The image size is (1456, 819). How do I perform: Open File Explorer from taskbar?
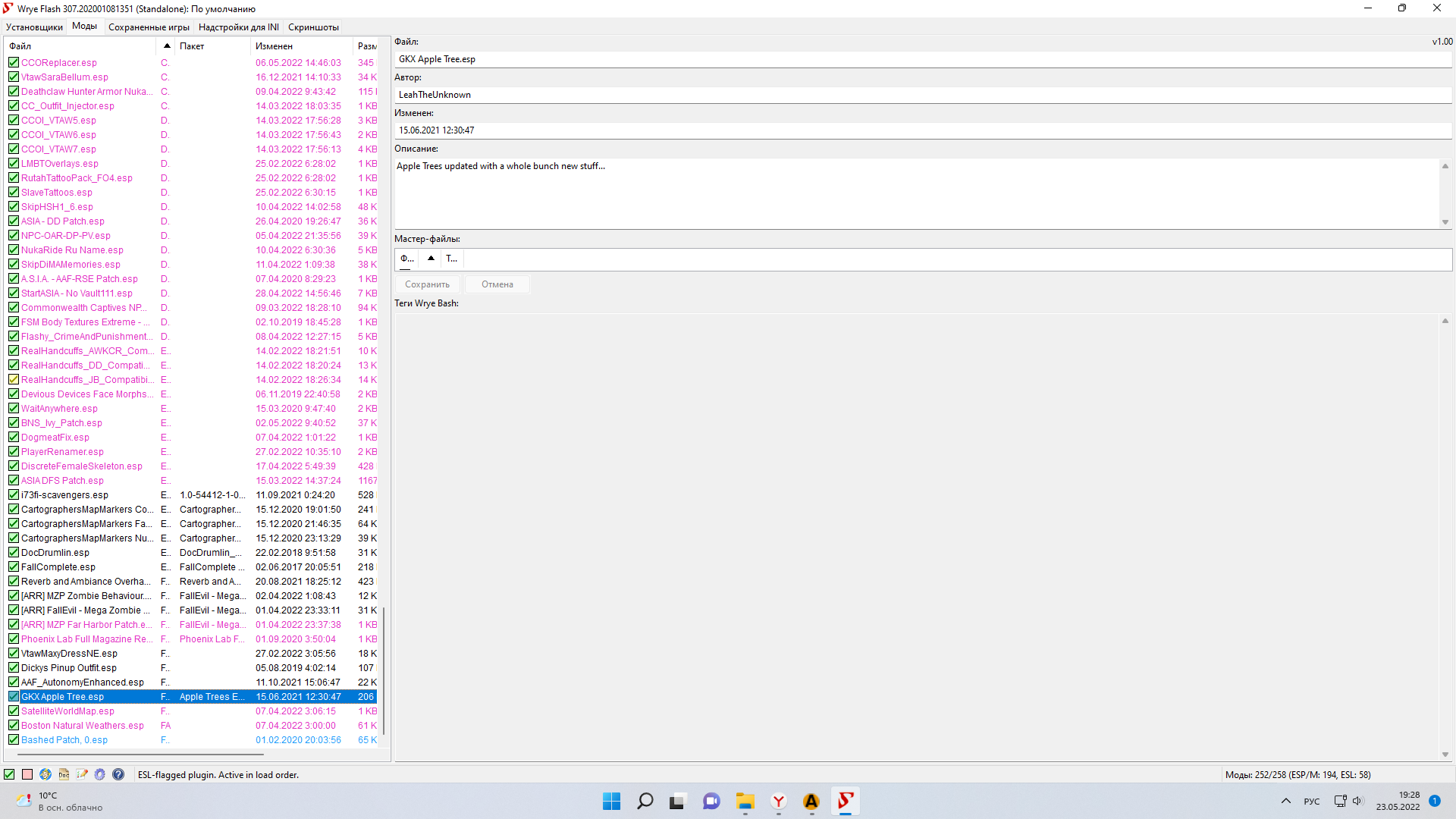tap(745, 801)
